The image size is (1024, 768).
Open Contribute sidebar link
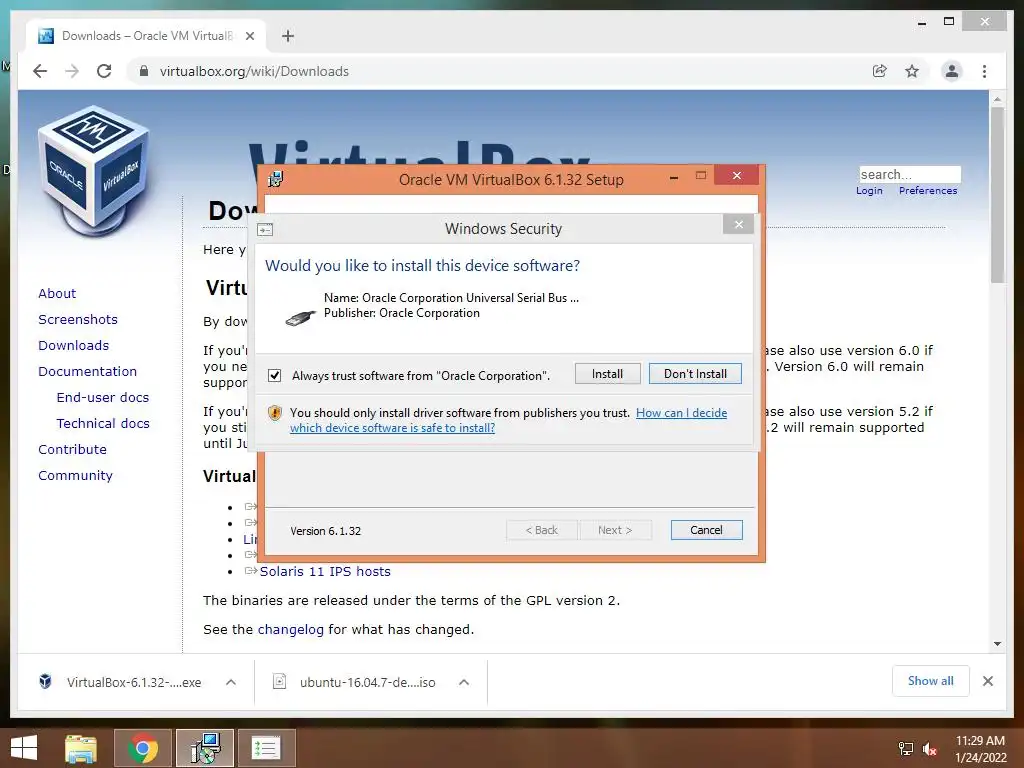pyautogui.click(x=72, y=449)
